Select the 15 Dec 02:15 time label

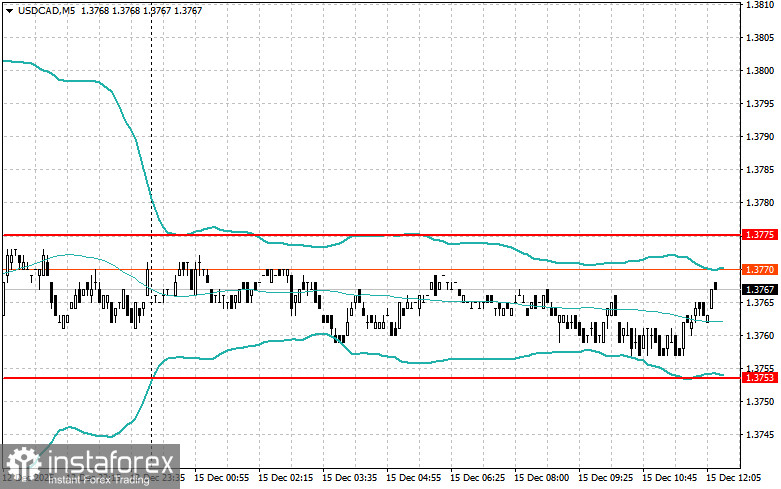coord(285,478)
